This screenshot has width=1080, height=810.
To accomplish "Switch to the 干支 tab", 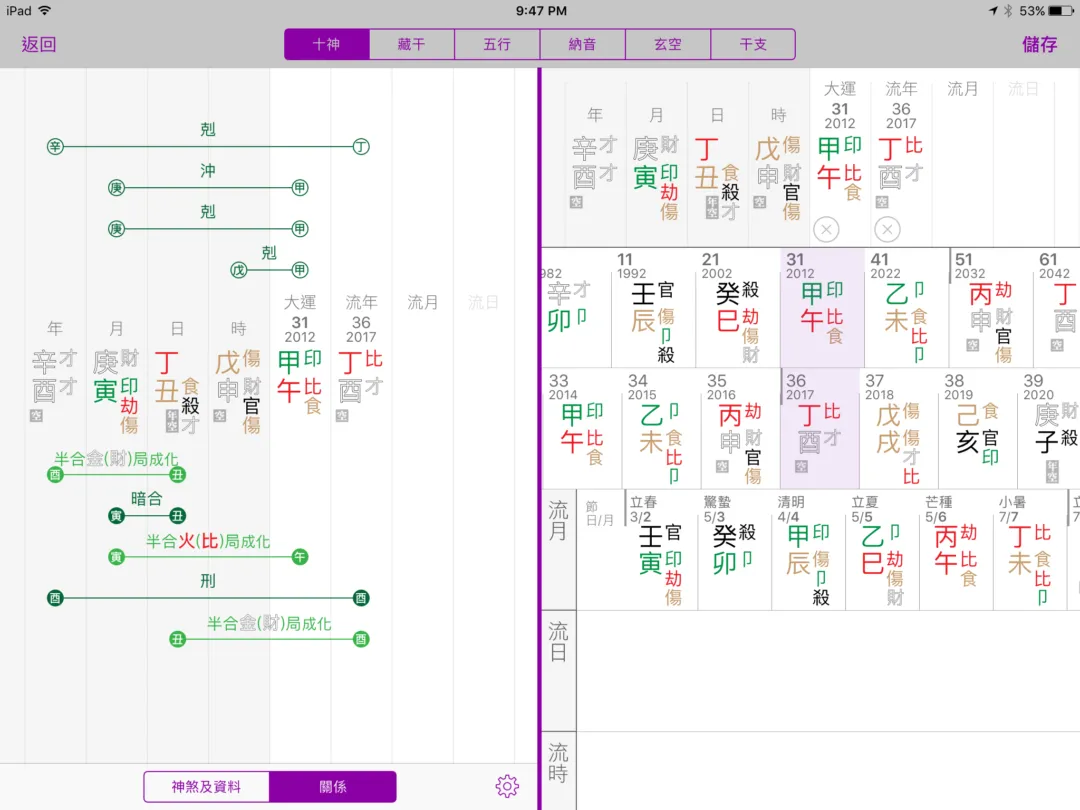I will point(753,44).
